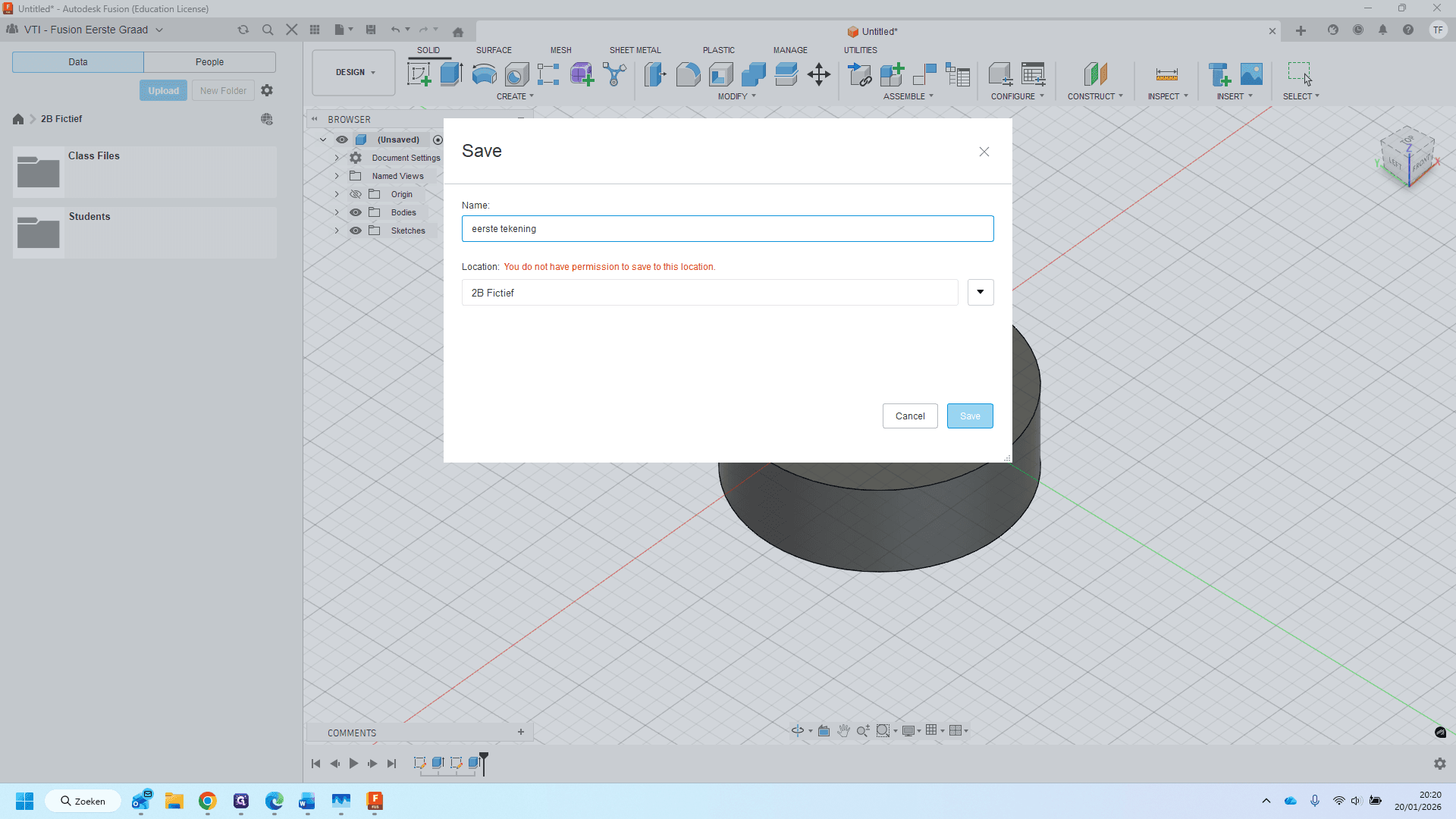
Task: Click the Name input field
Action: coord(727,228)
